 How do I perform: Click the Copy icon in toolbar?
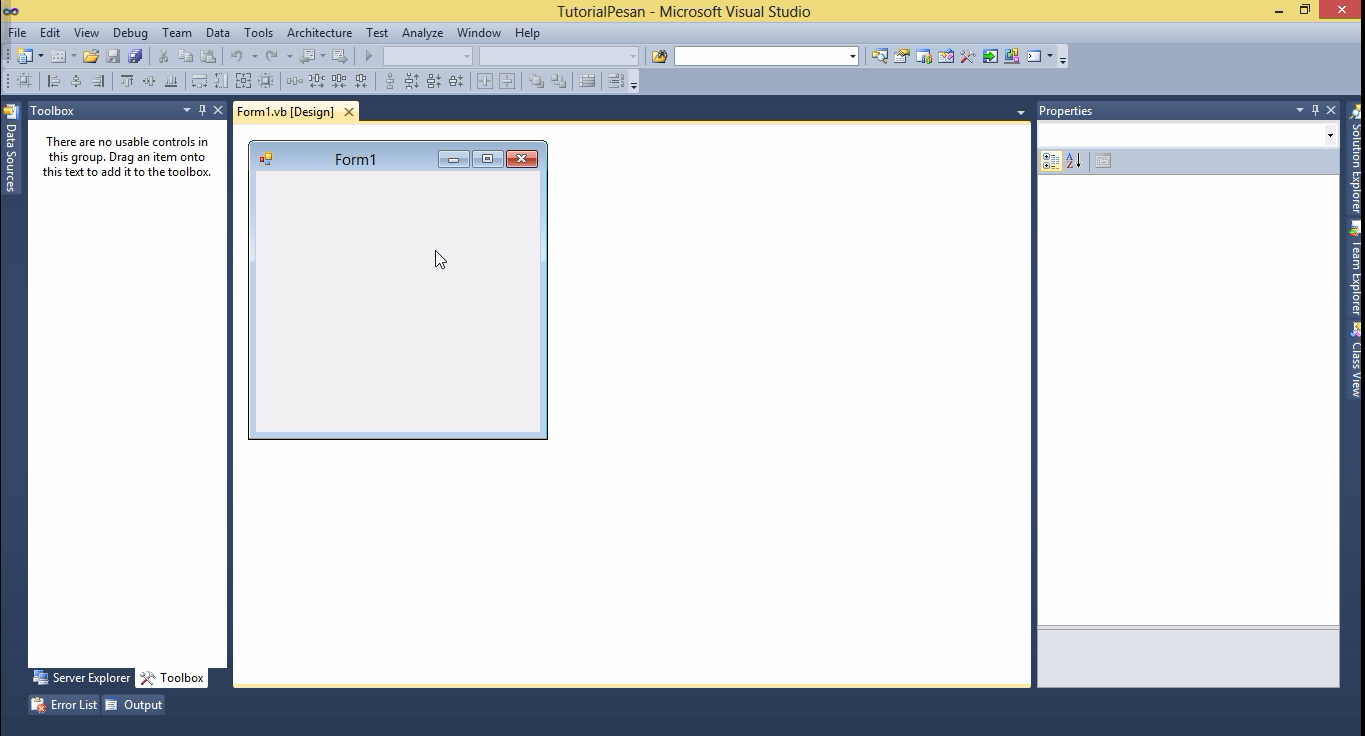[186, 56]
